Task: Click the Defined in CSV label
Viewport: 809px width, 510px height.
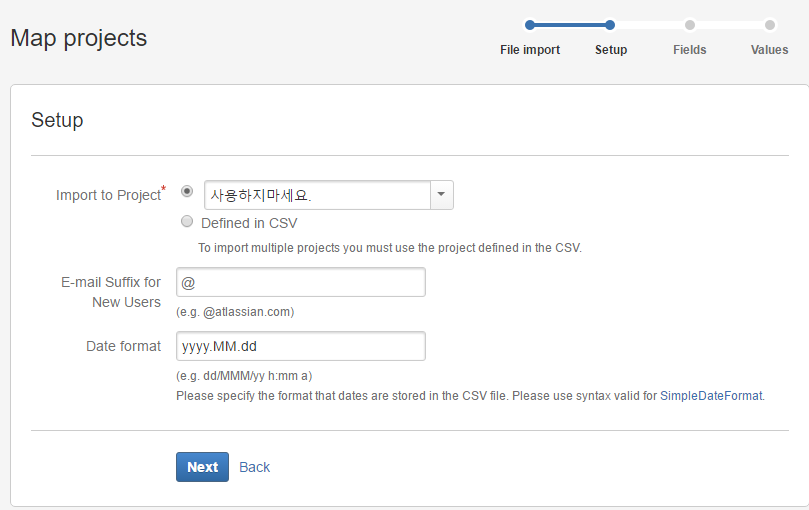Action: pos(249,223)
